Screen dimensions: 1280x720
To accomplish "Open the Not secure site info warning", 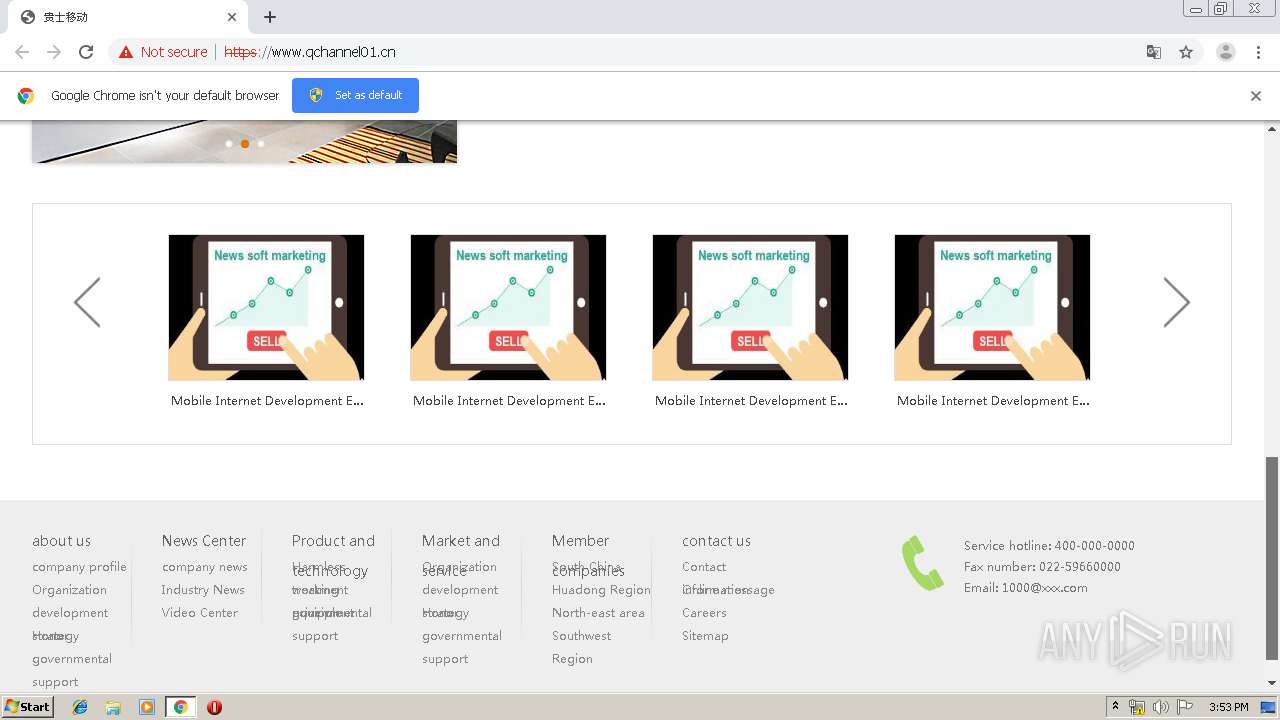I will (x=163, y=52).
